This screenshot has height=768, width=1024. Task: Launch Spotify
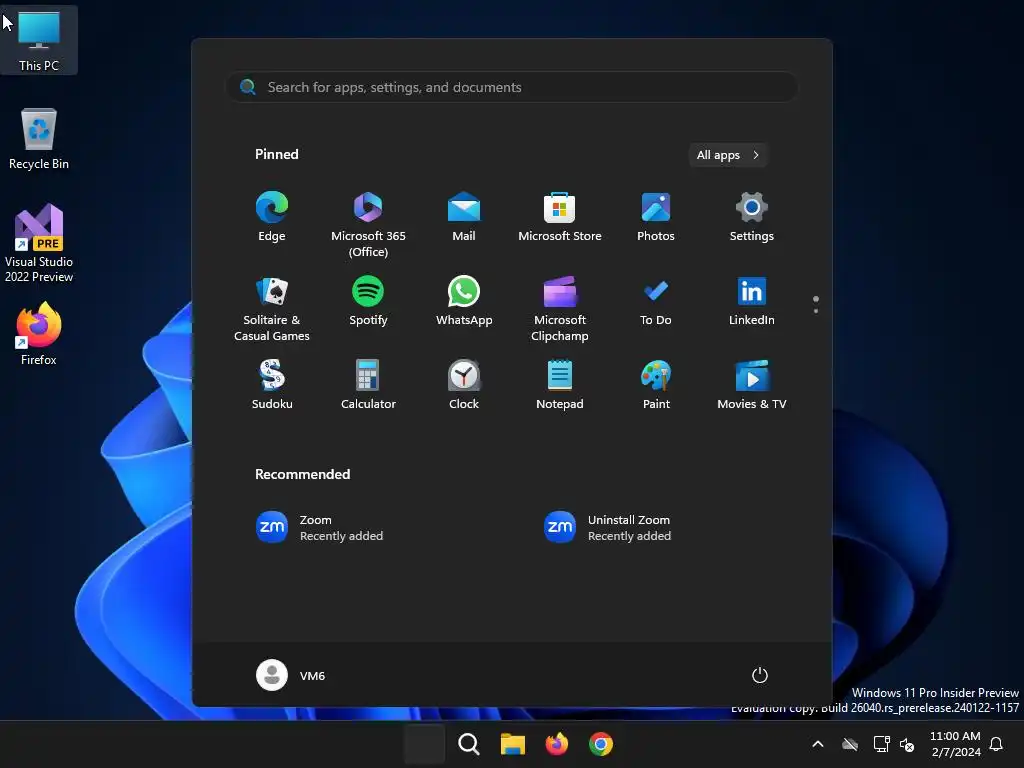pyautogui.click(x=368, y=301)
